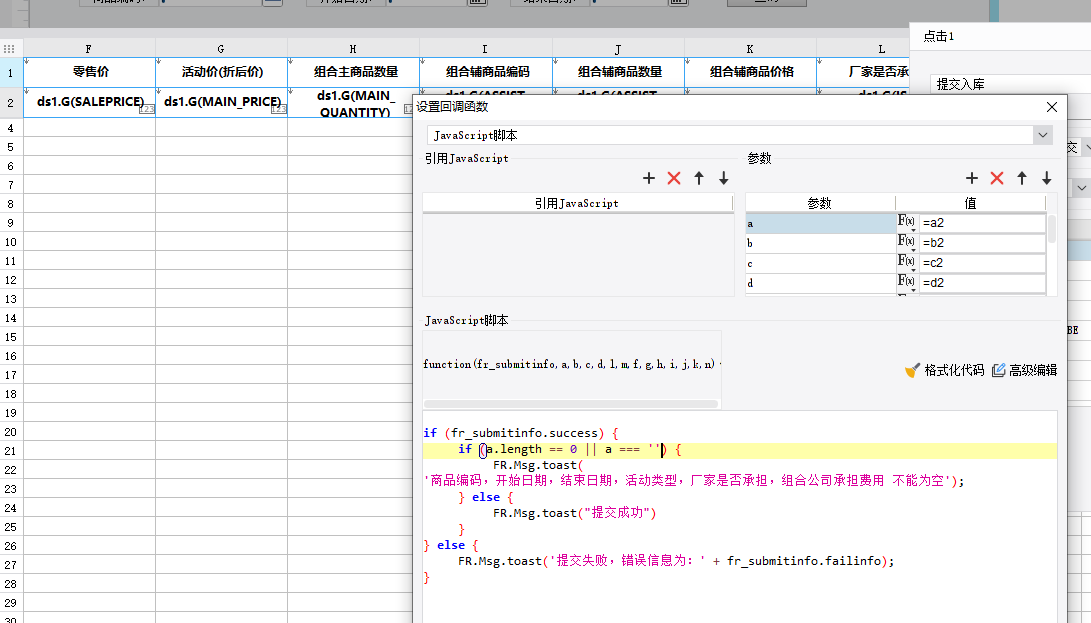Add a new parameter row

(x=972, y=178)
